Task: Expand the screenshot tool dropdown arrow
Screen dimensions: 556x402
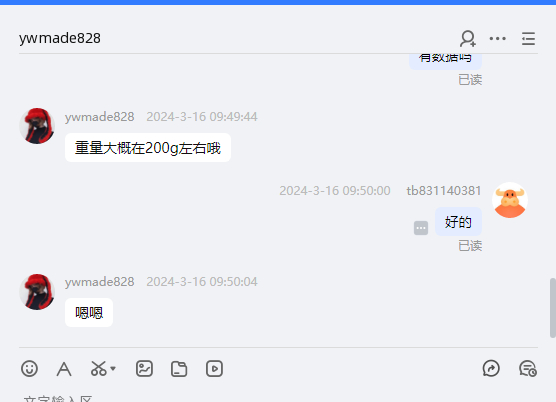Action: [x=113, y=369]
